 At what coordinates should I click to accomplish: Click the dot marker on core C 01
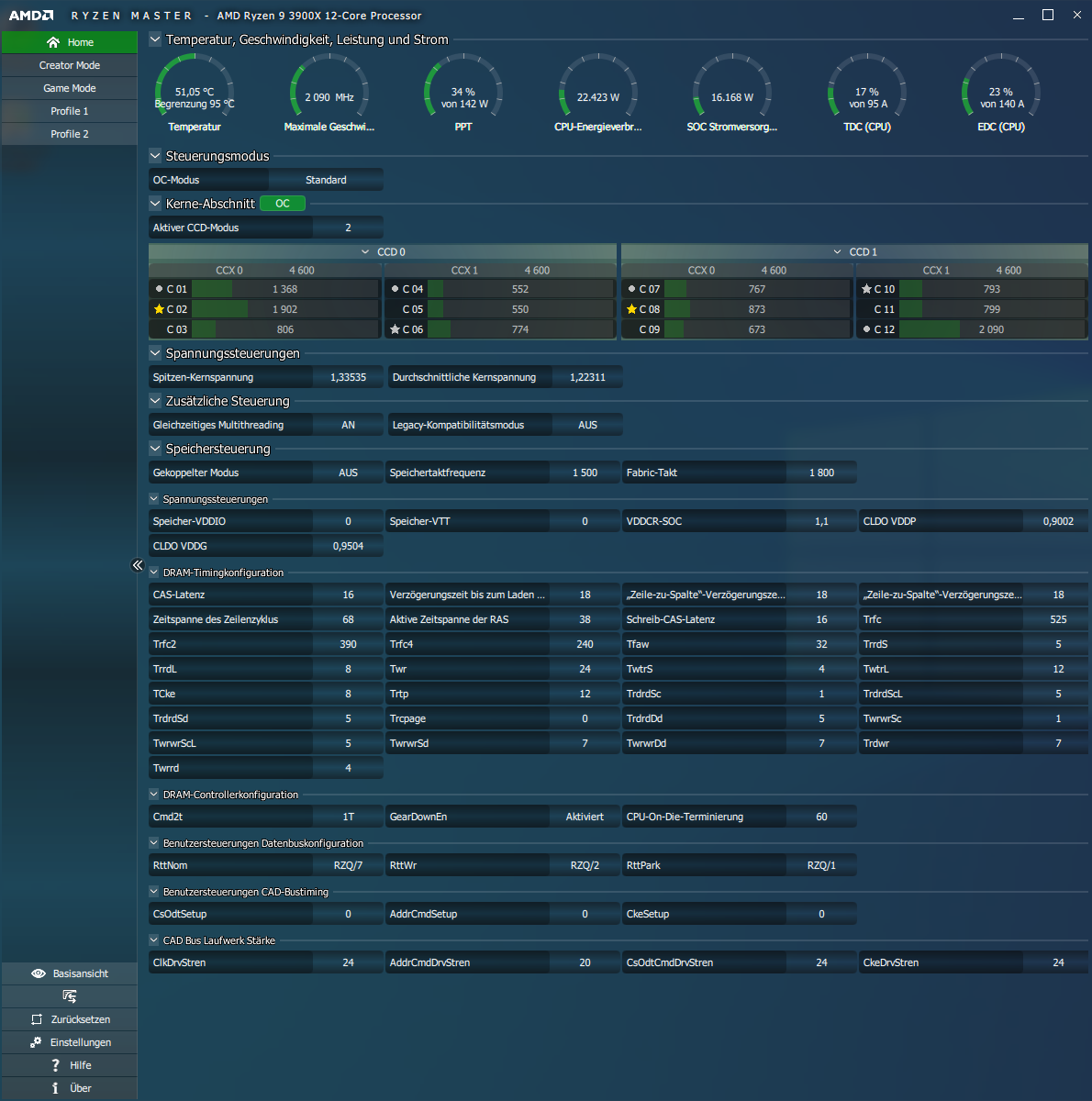(x=159, y=289)
